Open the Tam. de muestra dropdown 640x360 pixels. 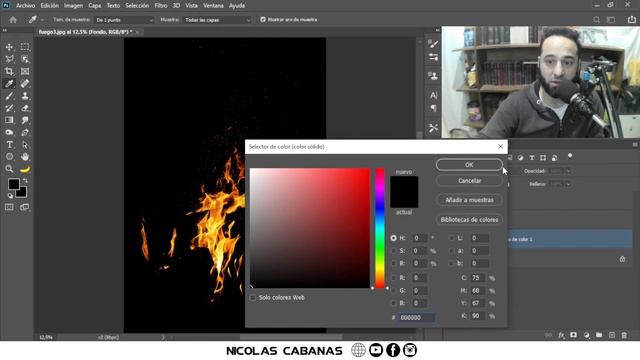pyautogui.click(x=124, y=20)
